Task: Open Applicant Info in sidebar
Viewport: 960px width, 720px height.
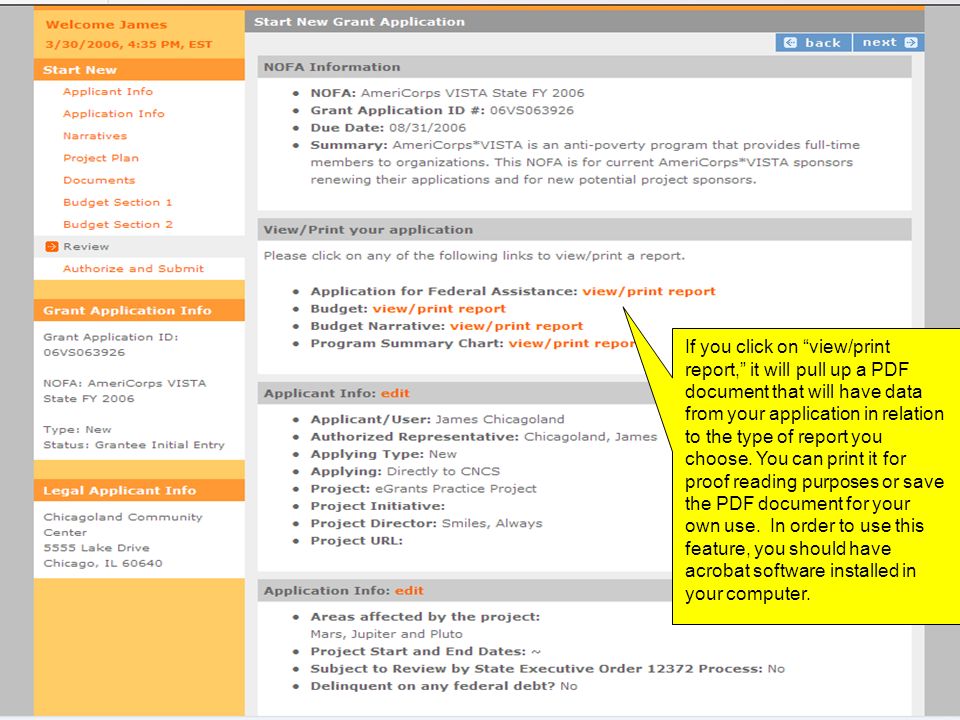Action: (108, 91)
